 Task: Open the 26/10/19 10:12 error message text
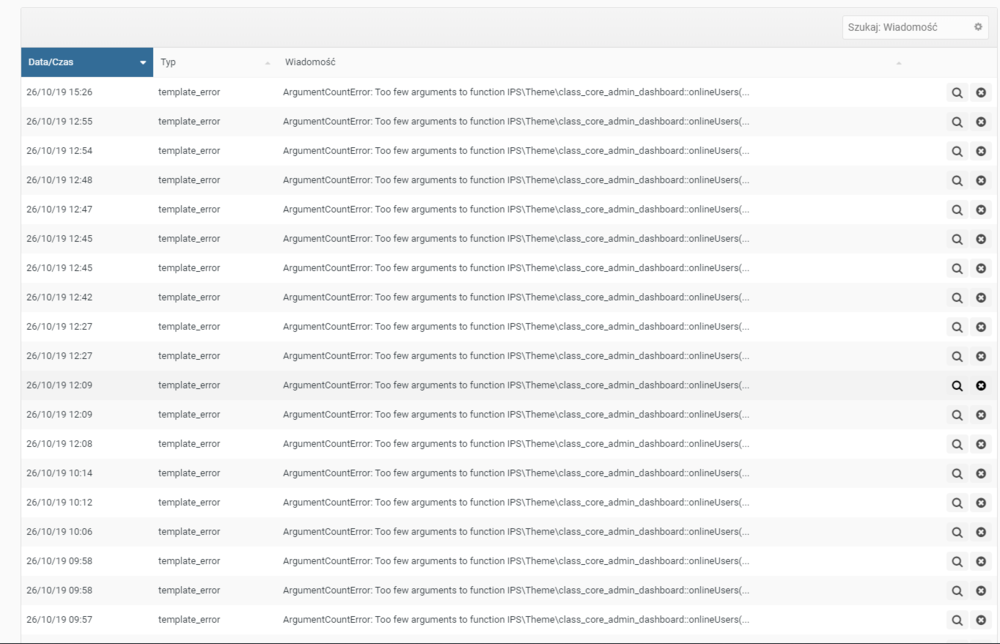(x=516, y=503)
